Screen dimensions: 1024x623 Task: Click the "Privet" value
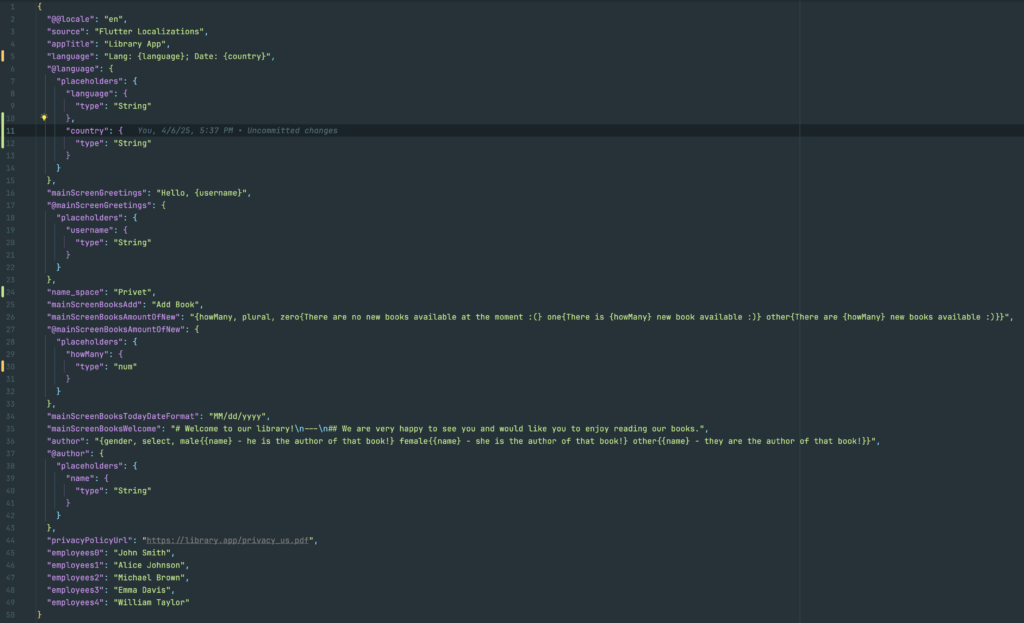(x=135, y=292)
